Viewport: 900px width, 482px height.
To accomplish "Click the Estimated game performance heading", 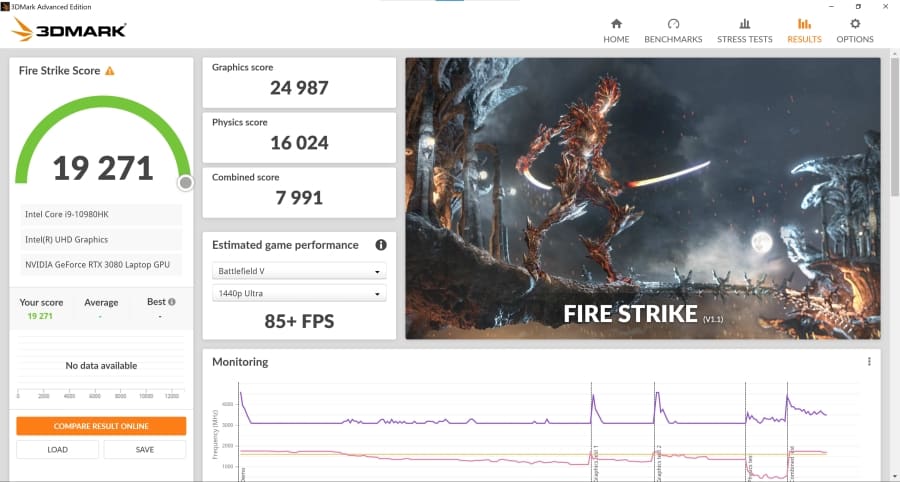I will tap(285, 245).
